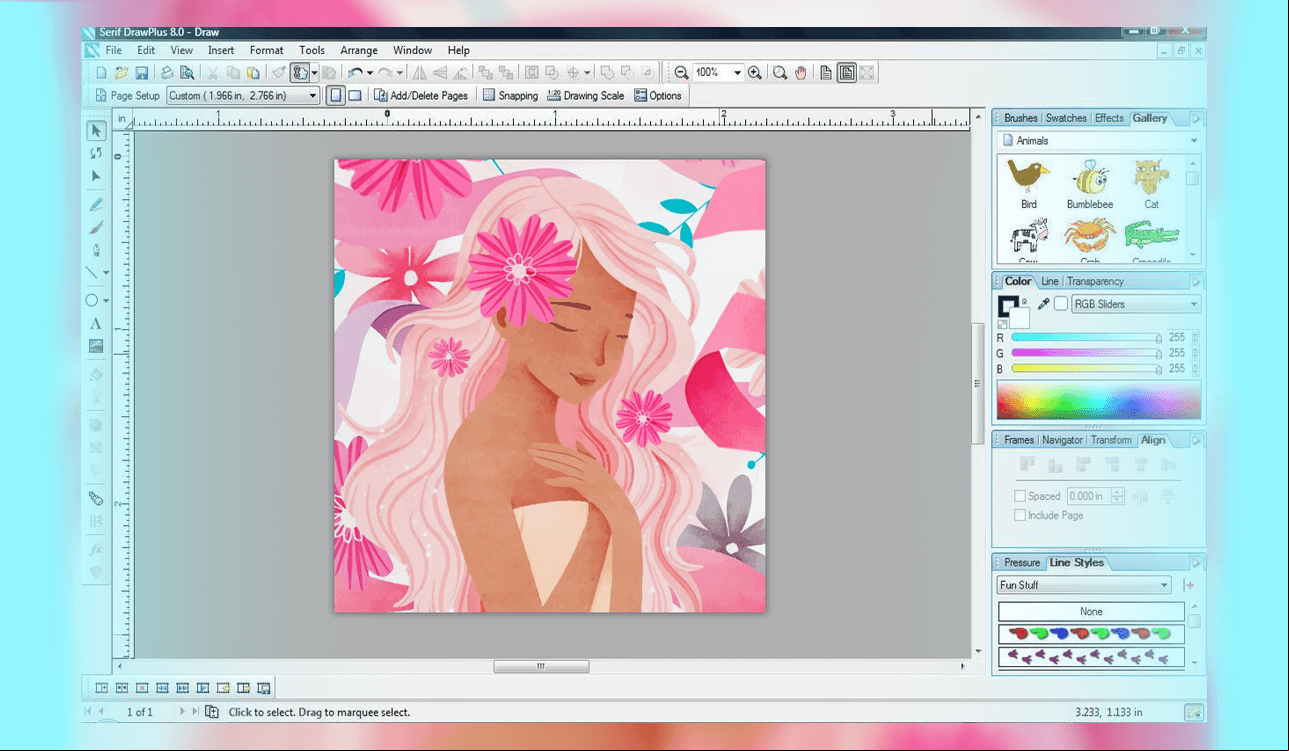The image size is (1289, 751).
Task: Zoom in with magnifier plus
Action: [755, 73]
